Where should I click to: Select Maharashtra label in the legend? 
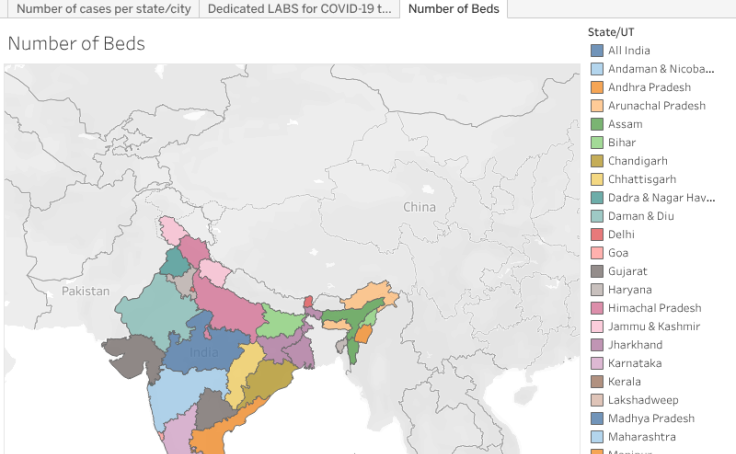[641, 437]
